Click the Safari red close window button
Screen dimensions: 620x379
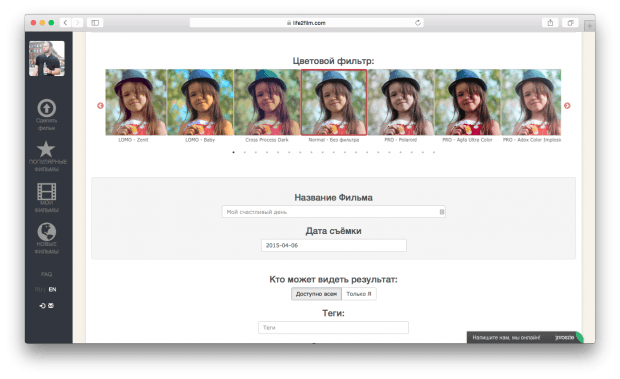pos(34,23)
